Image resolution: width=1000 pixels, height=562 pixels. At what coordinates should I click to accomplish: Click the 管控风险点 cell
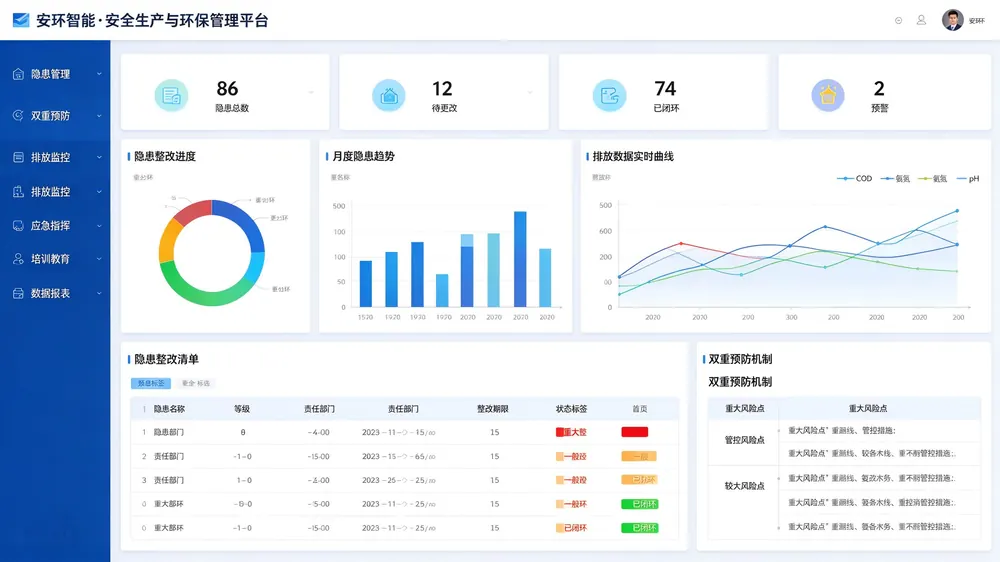[x=744, y=440]
